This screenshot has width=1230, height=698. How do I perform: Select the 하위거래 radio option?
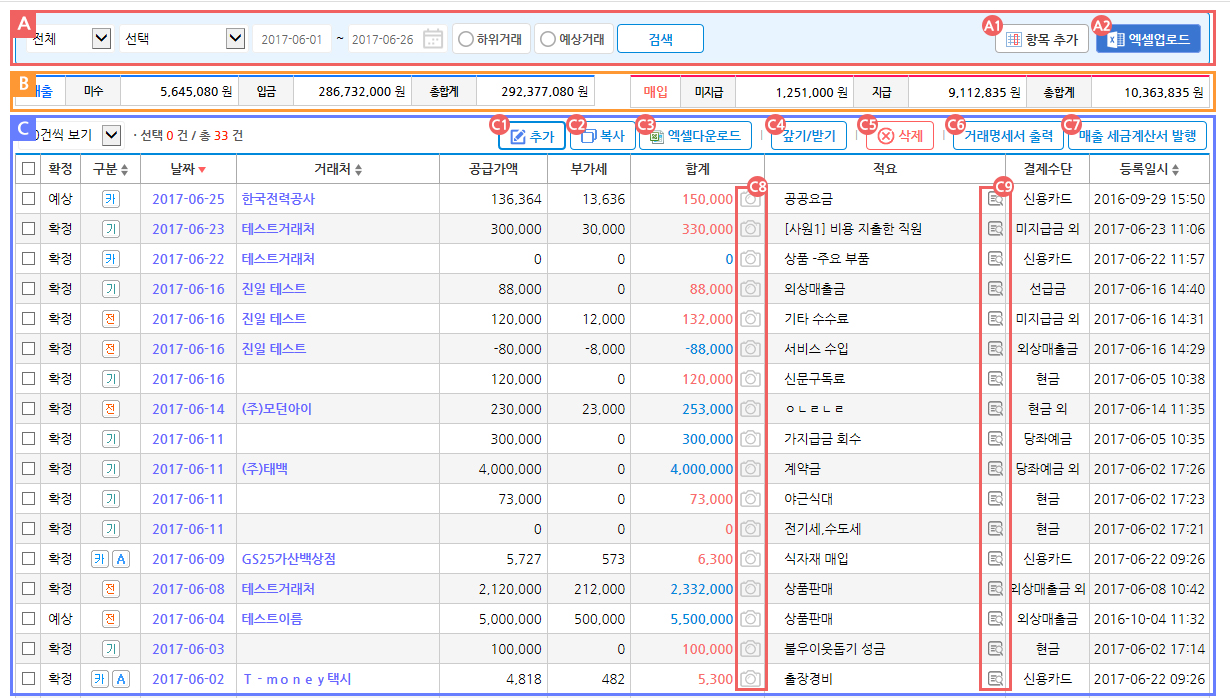pyautogui.click(x=465, y=39)
